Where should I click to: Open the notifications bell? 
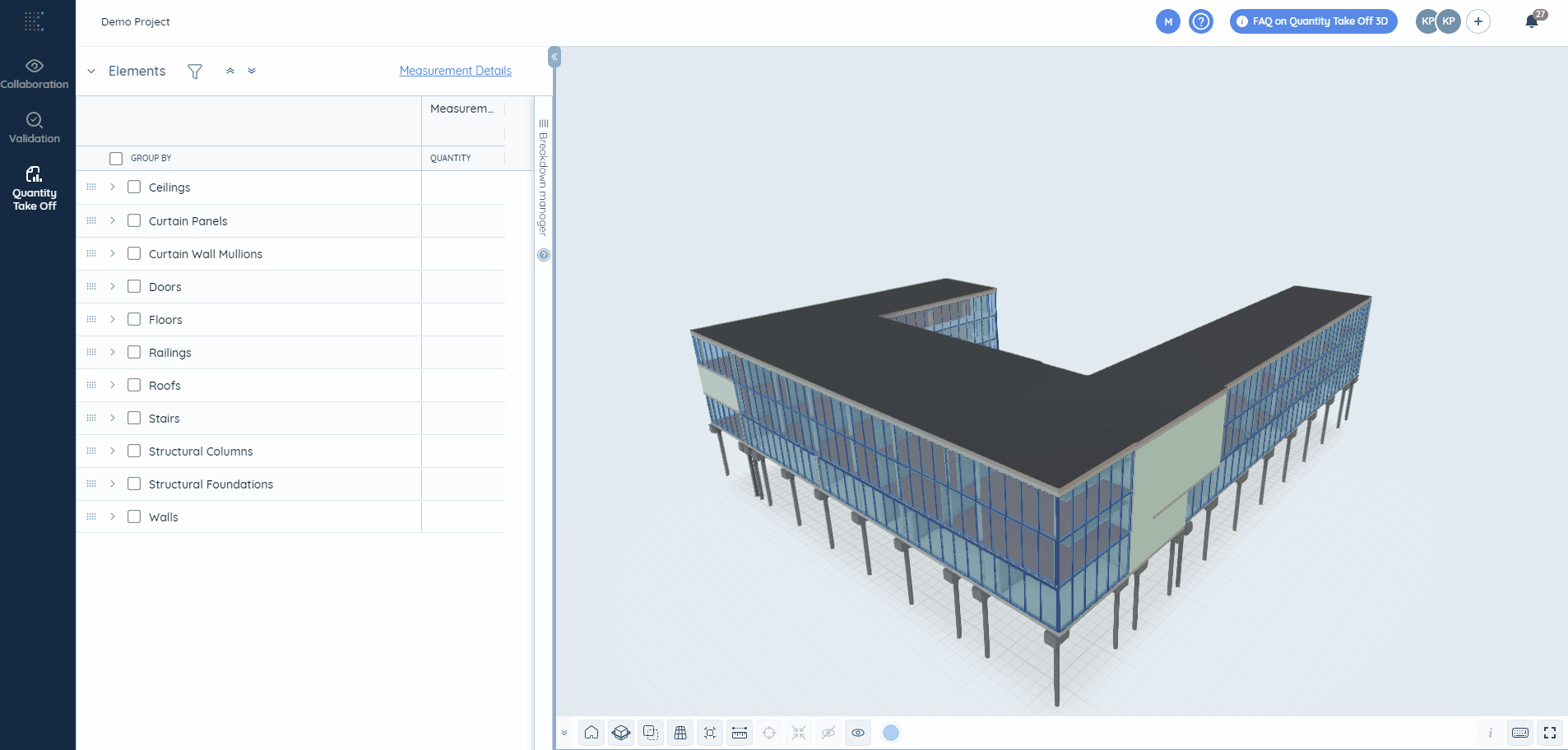[1532, 21]
